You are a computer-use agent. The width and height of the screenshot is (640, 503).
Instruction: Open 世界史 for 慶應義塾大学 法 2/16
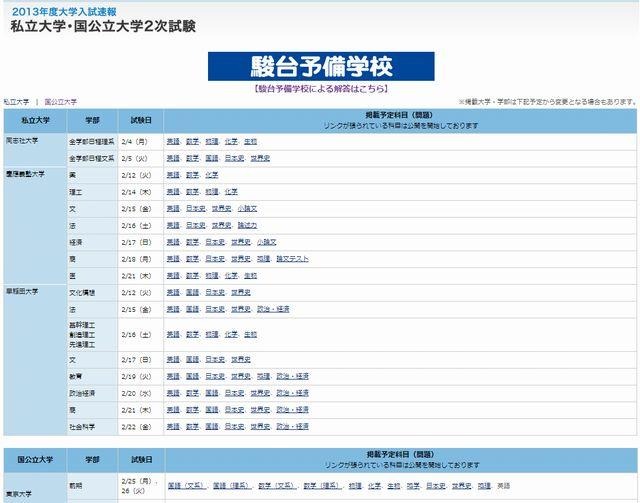pyautogui.click(x=222, y=225)
